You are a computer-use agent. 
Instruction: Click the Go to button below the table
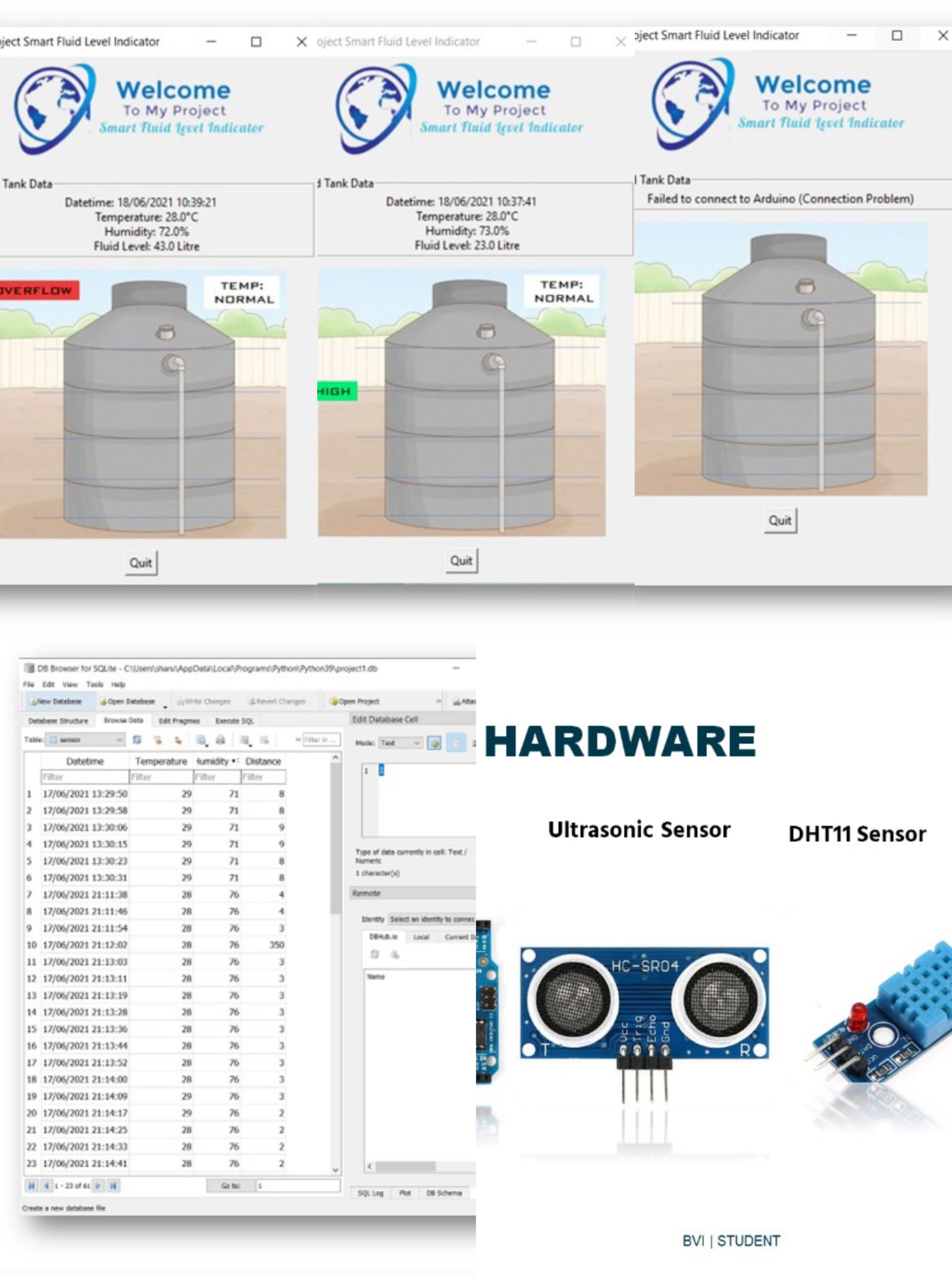(x=231, y=1185)
